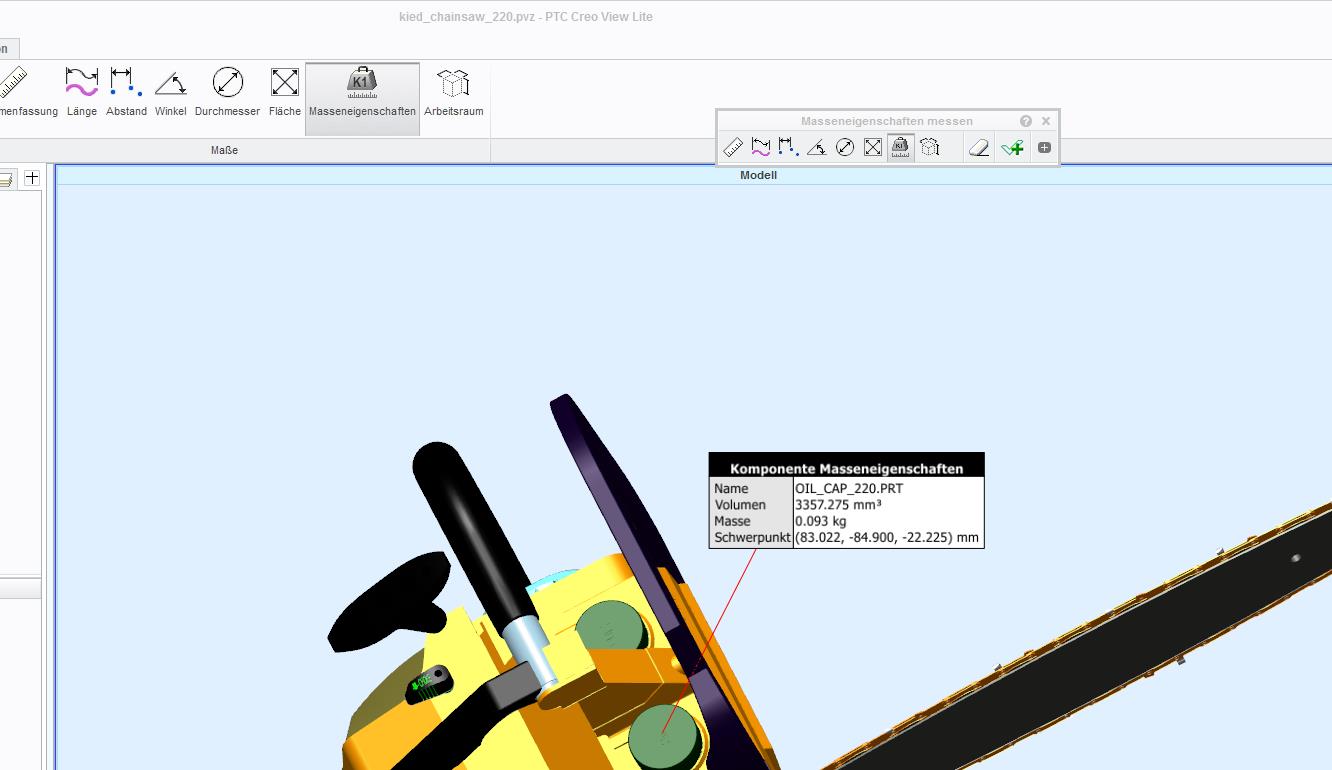Click the layers icon in left panel
1332x770 pixels.
coord(6,179)
